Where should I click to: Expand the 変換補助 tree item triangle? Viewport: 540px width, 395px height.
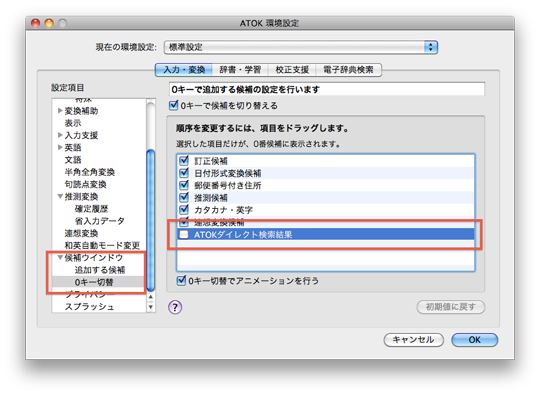[x=60, y=111]
